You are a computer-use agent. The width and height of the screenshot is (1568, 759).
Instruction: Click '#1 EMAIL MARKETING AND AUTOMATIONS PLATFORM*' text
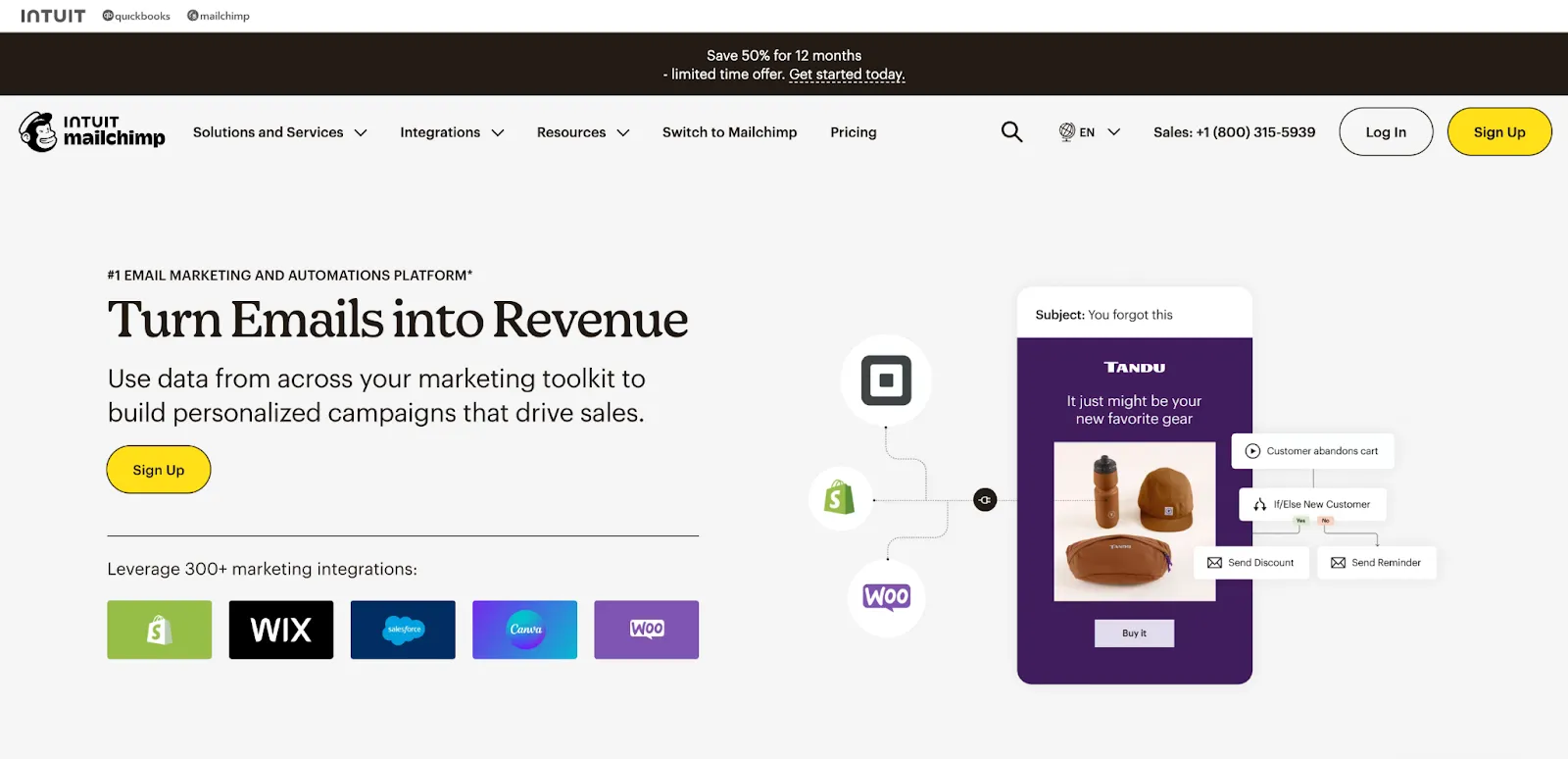290,276
